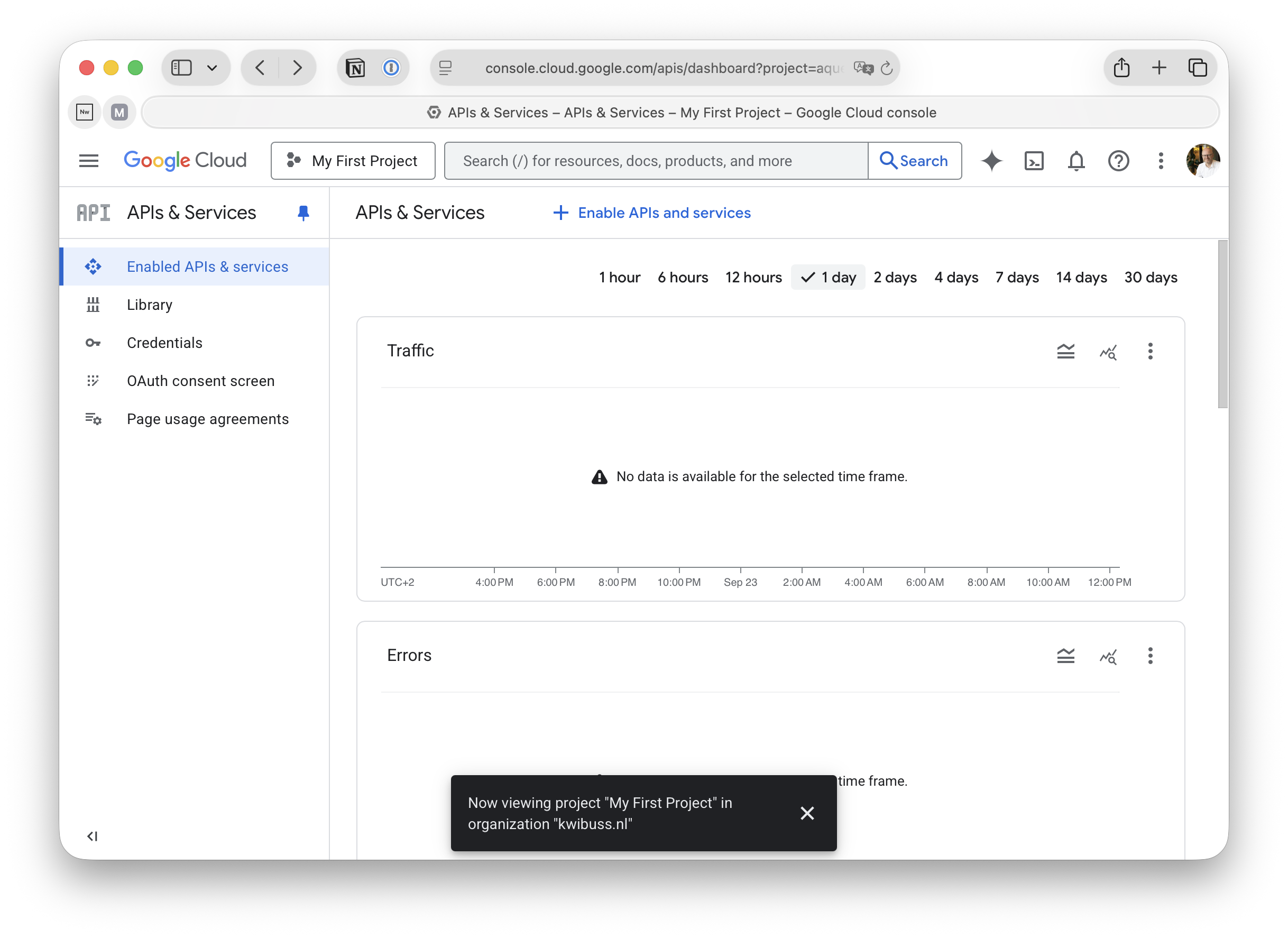The width and height of the screenshot is (1288, 938).
Task: Open the main hamburger navigation menu
Action: [x=89, y=161]
